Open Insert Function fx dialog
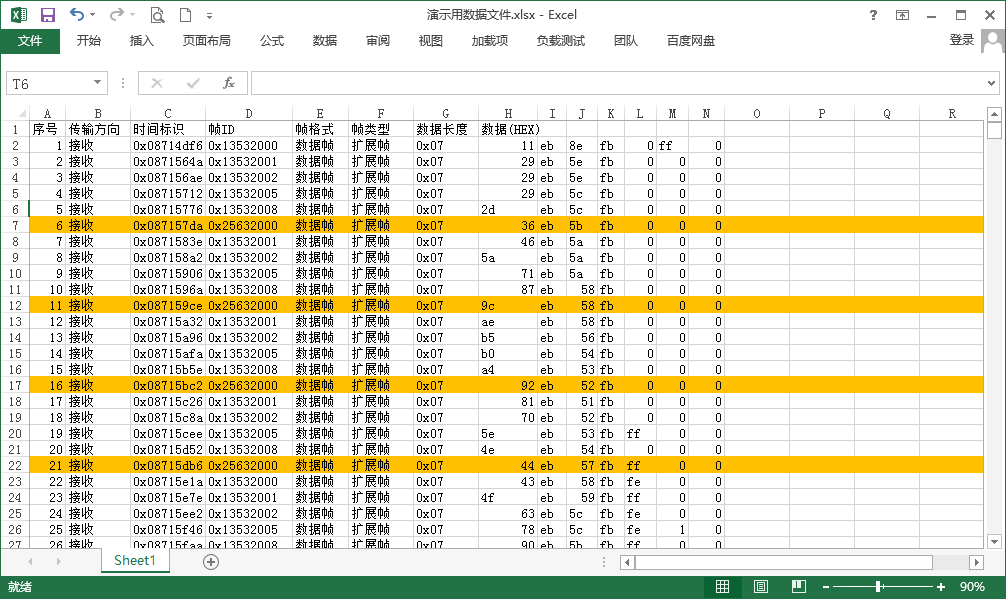The width and height of the screenshot is (1006, 599). pos(229,83)
